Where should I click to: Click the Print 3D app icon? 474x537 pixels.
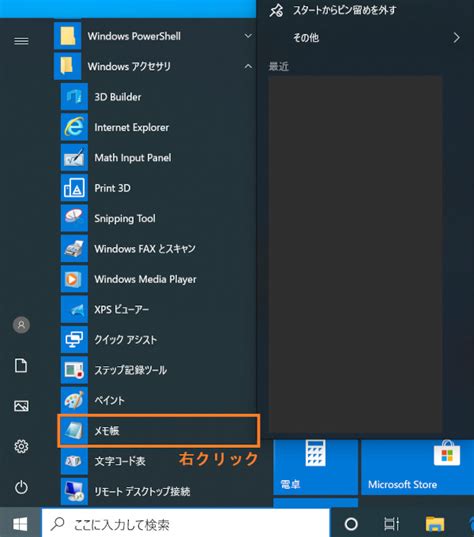tap(74, 188)
